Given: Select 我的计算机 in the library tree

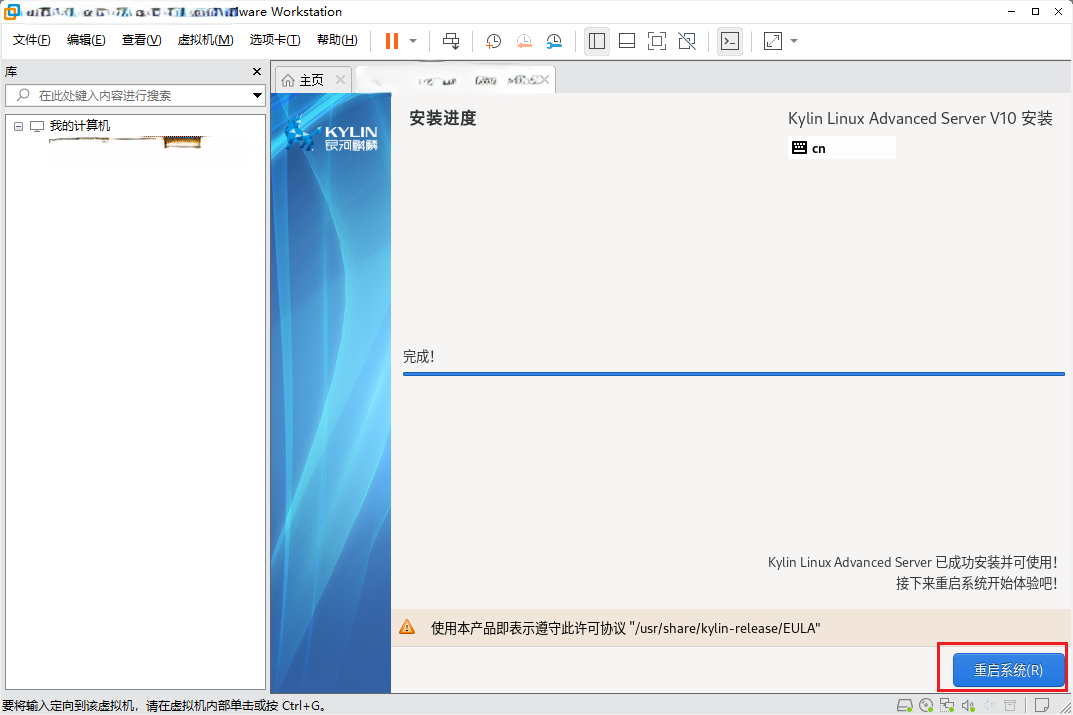Looking at the screenshot, I should (79, 126).
